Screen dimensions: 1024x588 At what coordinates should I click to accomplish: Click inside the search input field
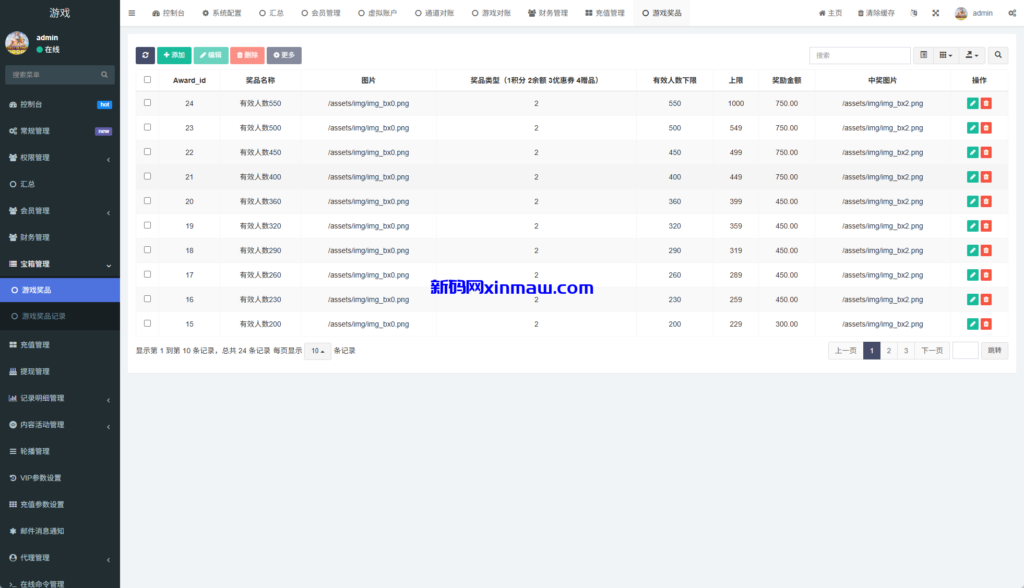pyautogui.click(x=858, y=55)
